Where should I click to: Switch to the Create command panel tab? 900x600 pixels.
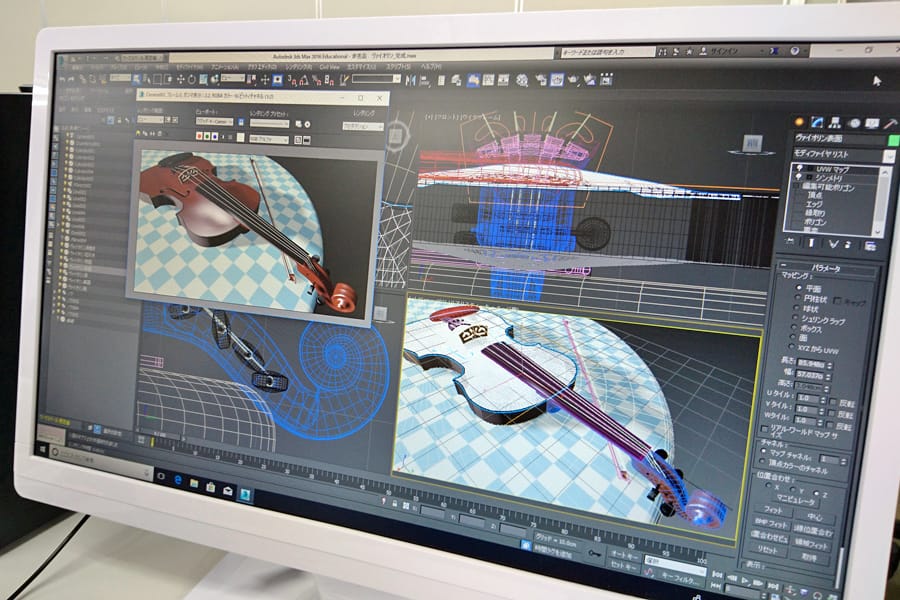(x=799, y=122)
